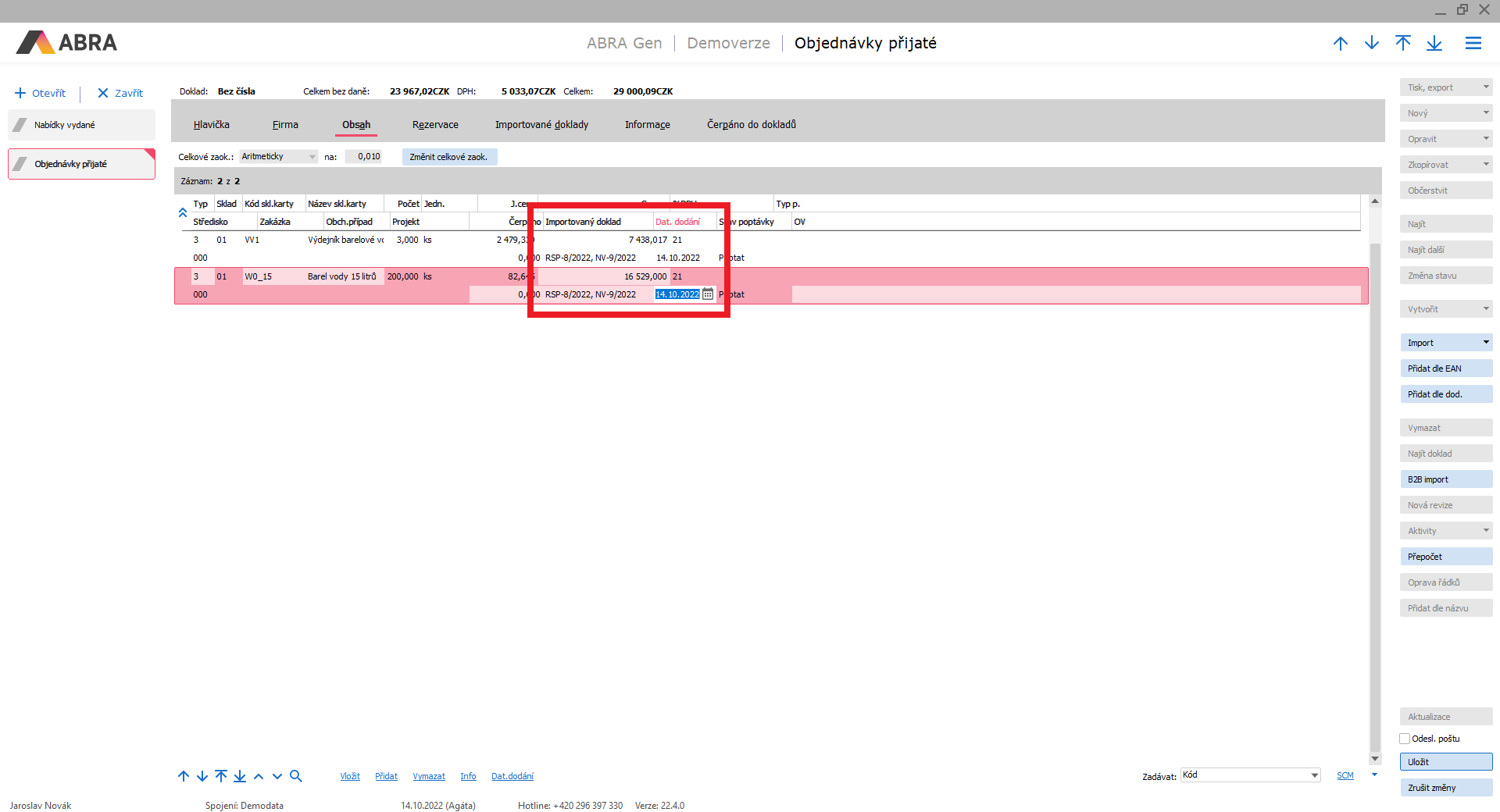Switch to the Hlavička tab
This screenshot has width=1500, height=812.
click(x=212, y=125)
